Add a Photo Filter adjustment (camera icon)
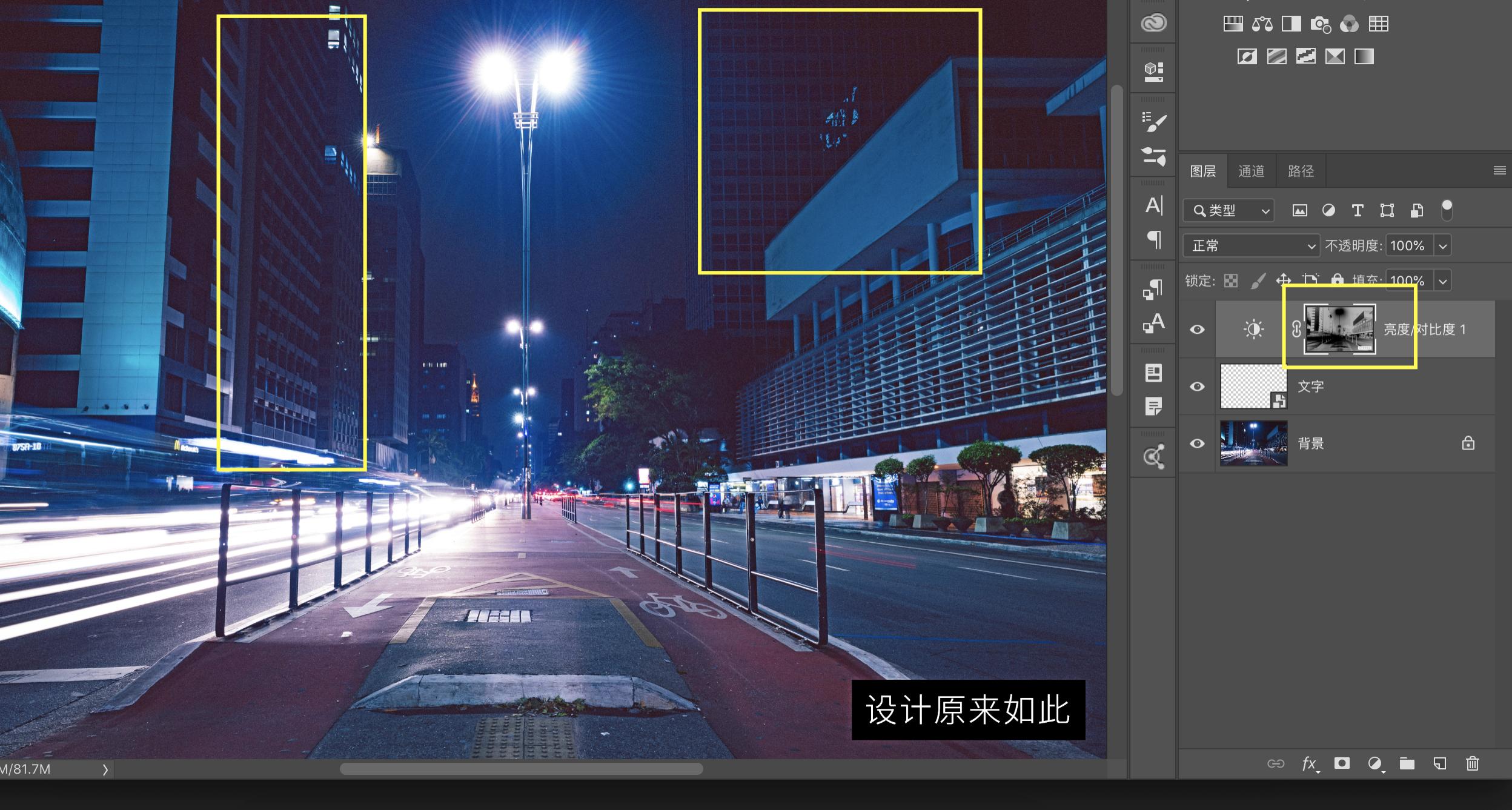This screenshot has width=1512, height=810. point(1320,24)
